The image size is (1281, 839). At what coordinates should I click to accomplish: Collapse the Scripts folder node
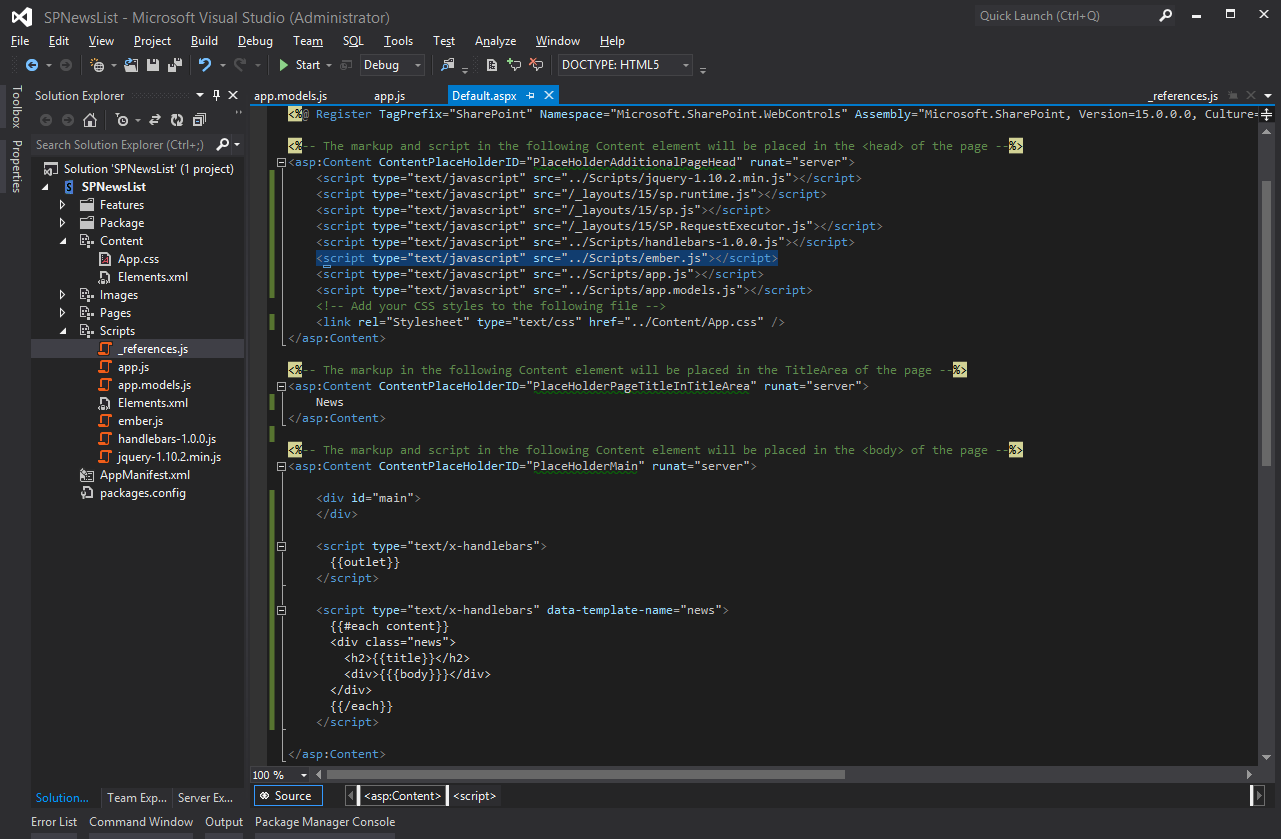point(63,331)
